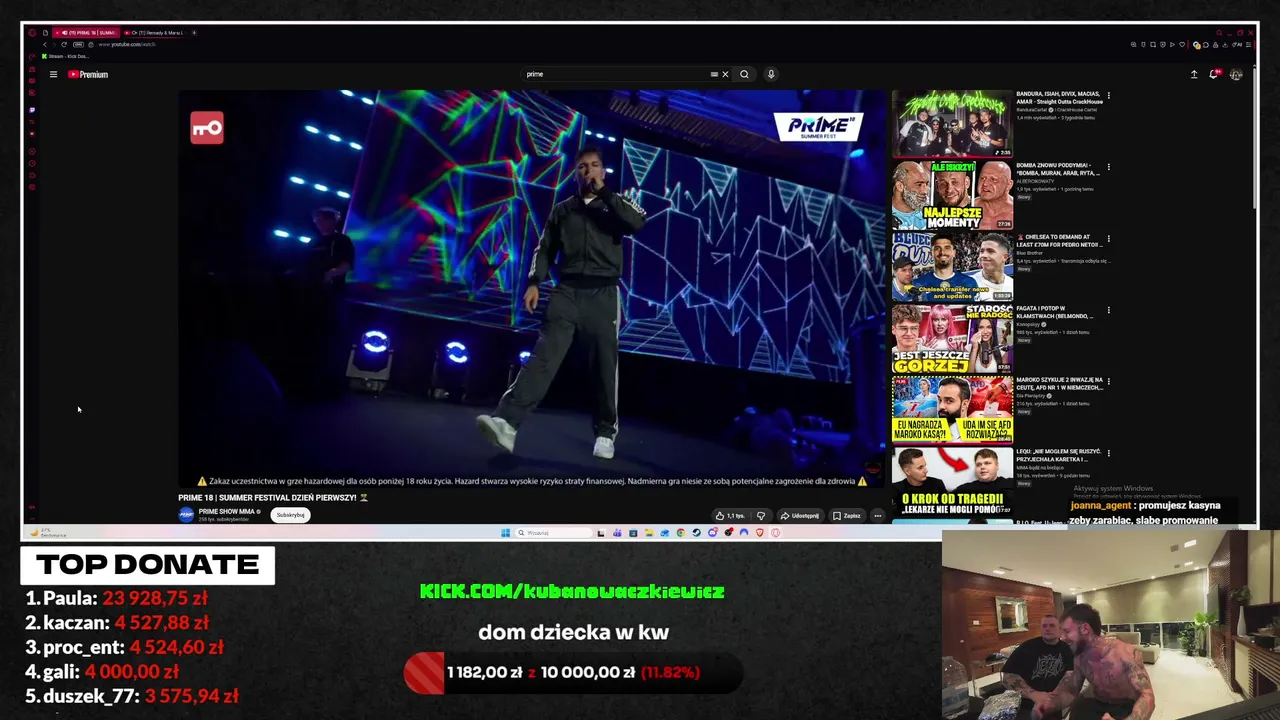Click the Zapisz save button
The height and width of the screenshot is (720, 1280).
tap(846, 516)
